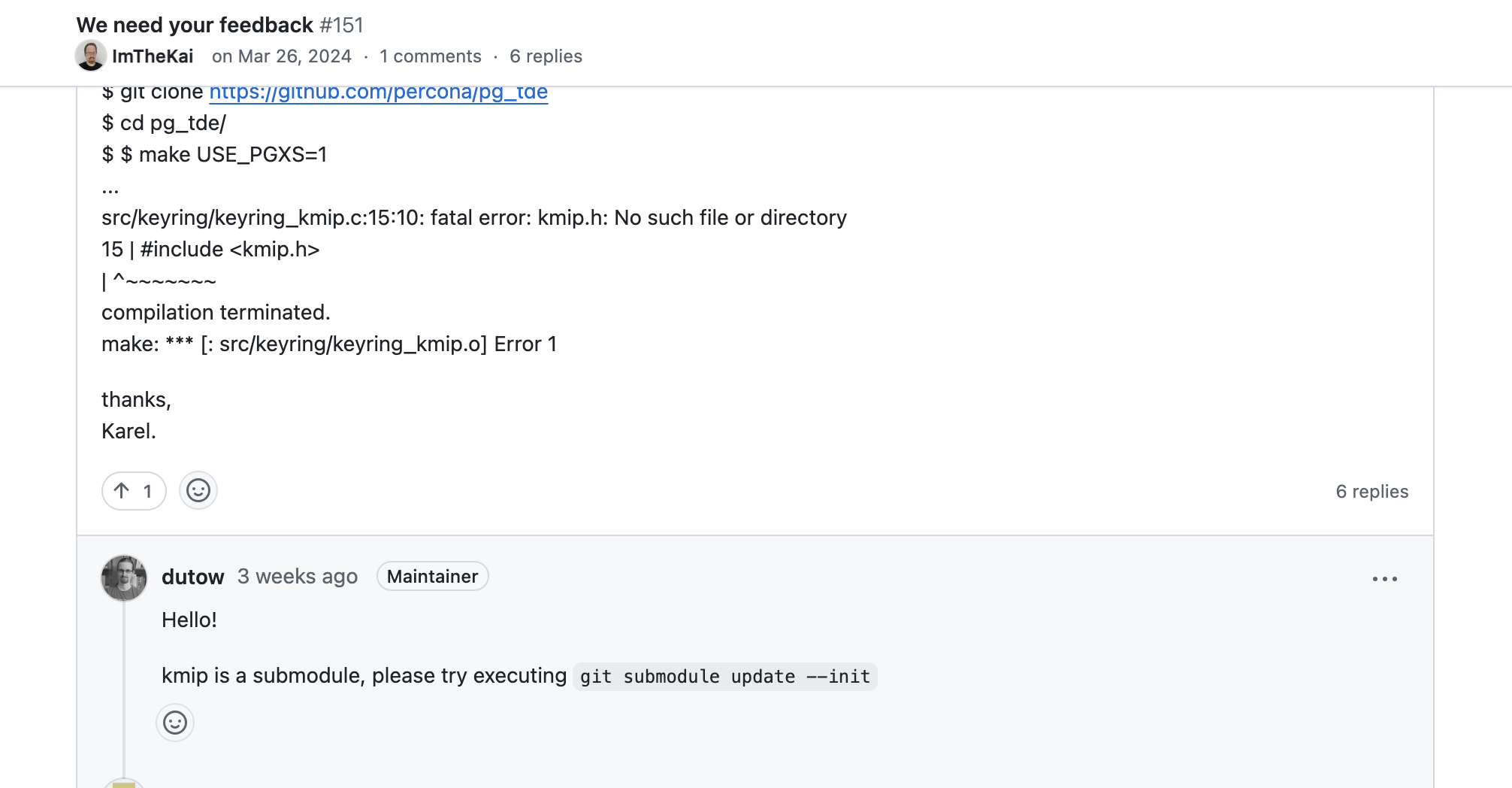The image size is (1512, 788).
Task: Click the 'Karel.' signature text
Action: click(129, 431)
